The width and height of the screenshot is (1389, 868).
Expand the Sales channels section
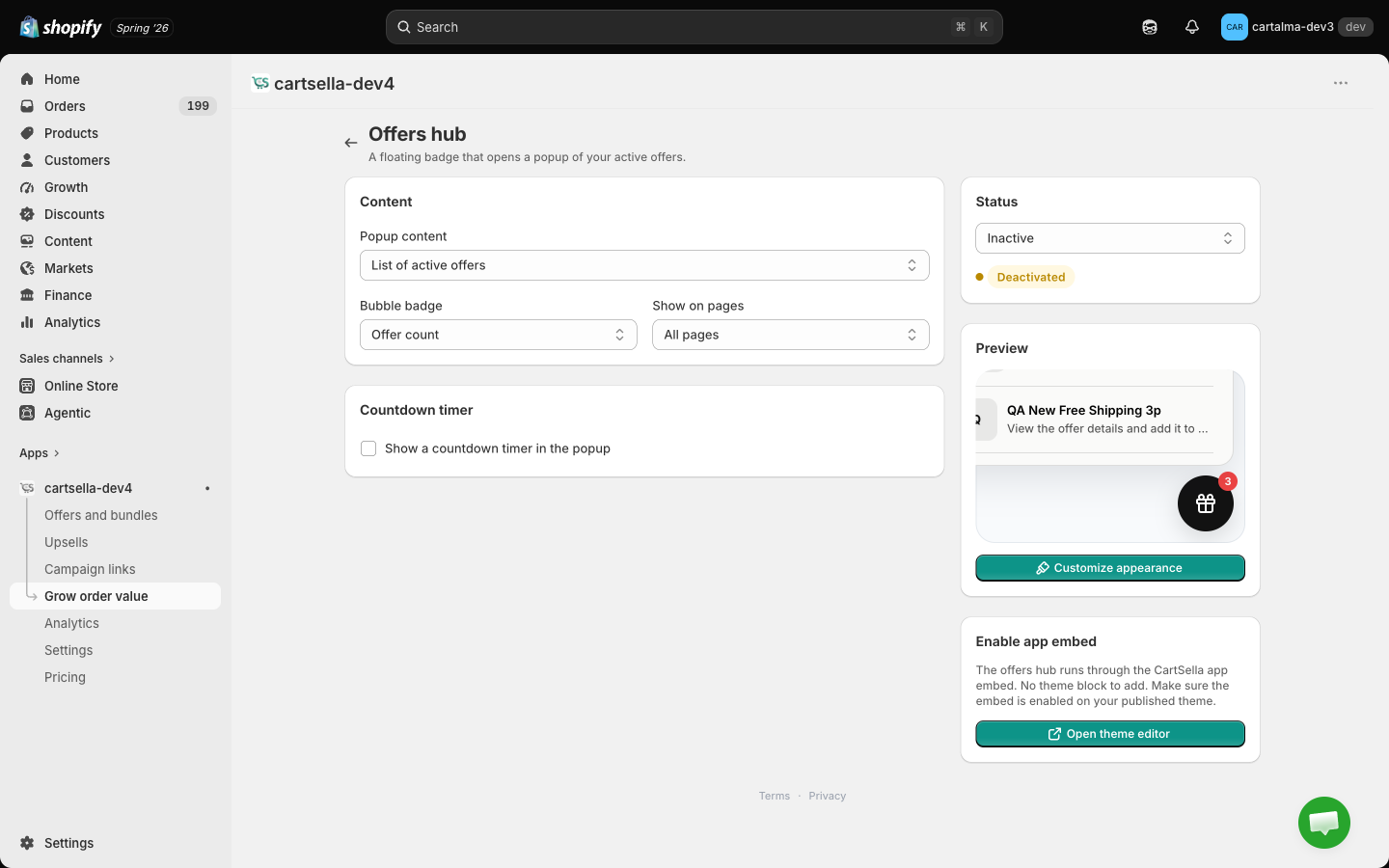[x=67, y=359]
